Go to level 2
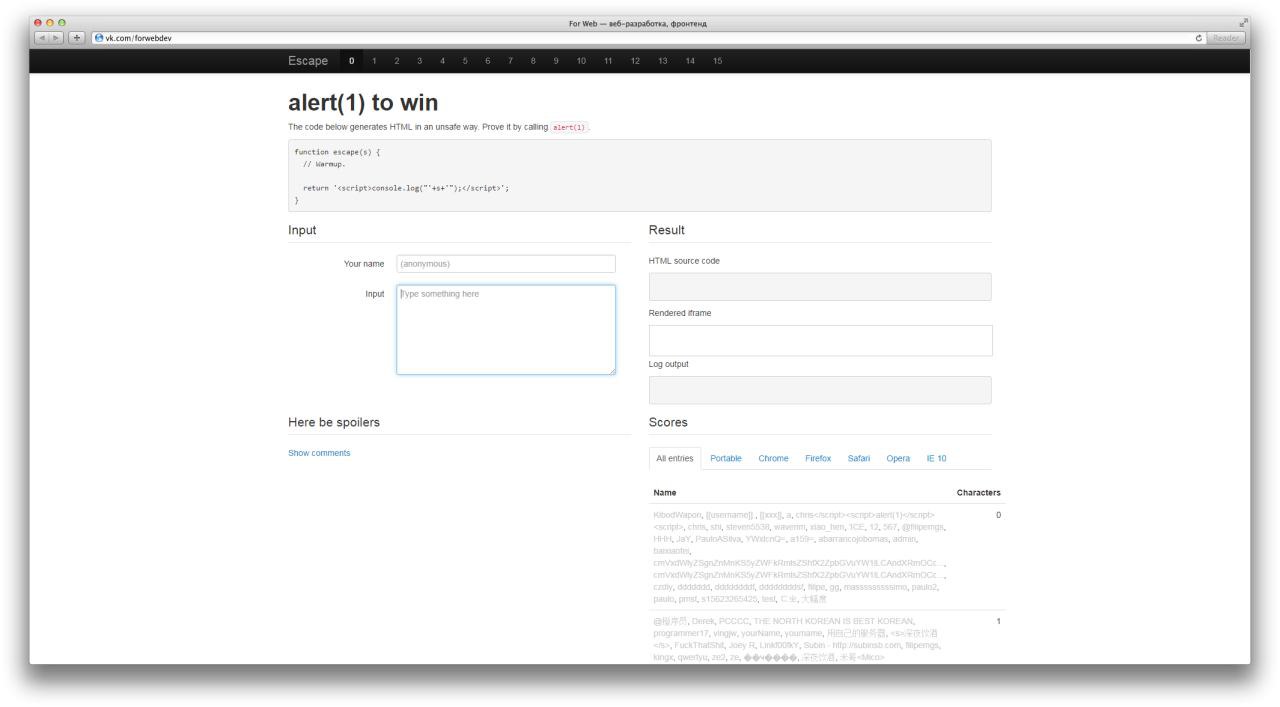 397,61
